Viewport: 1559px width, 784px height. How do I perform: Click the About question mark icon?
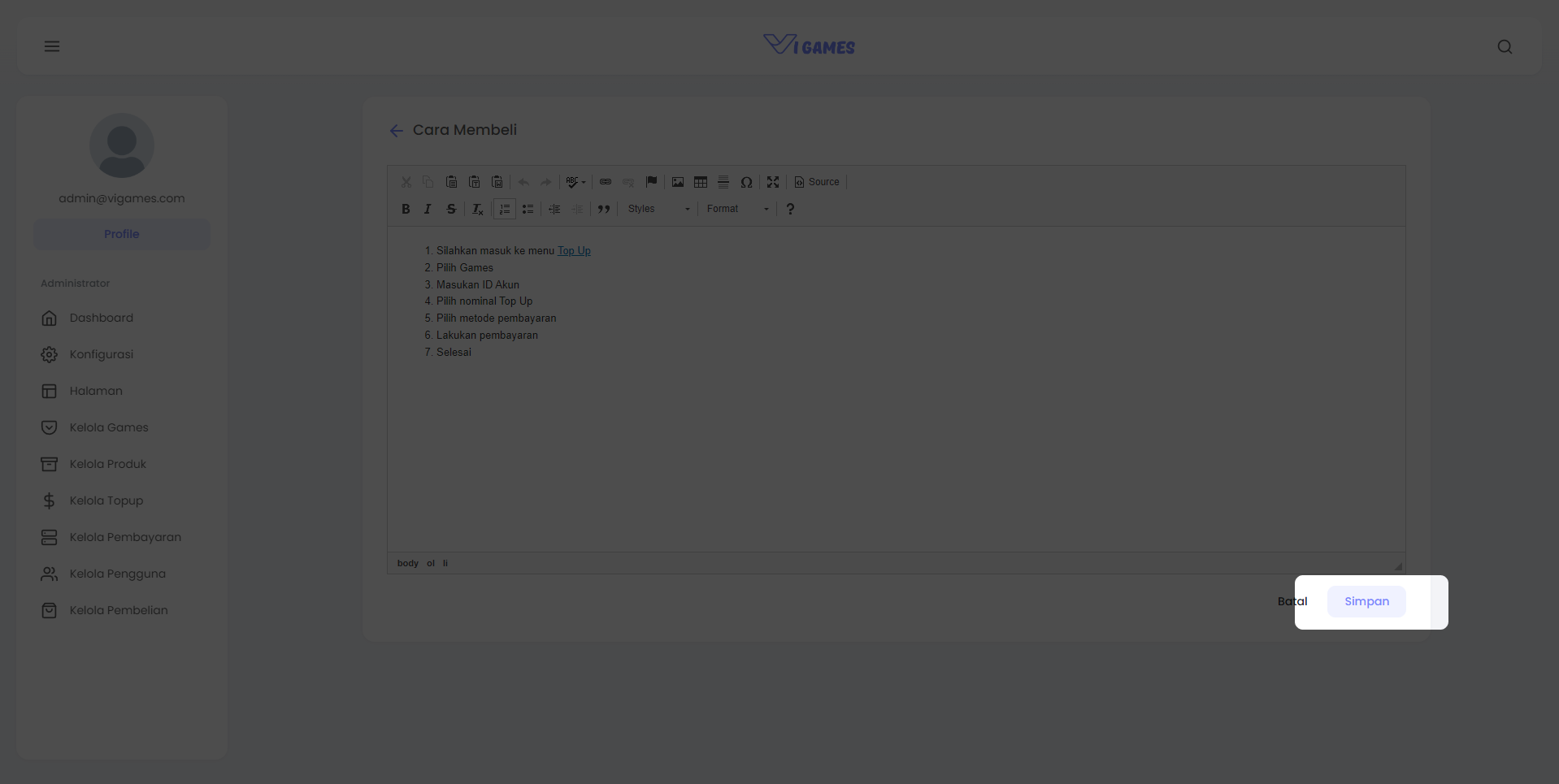click(x=790, y=209)
